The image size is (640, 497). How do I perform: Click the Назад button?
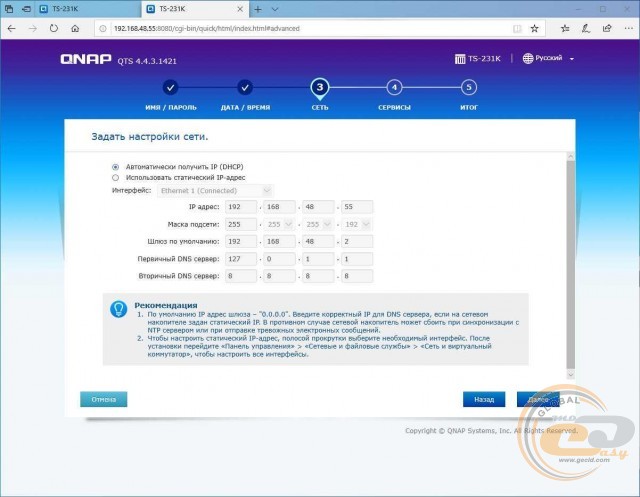pyautogui.click(x=484, y=399)
